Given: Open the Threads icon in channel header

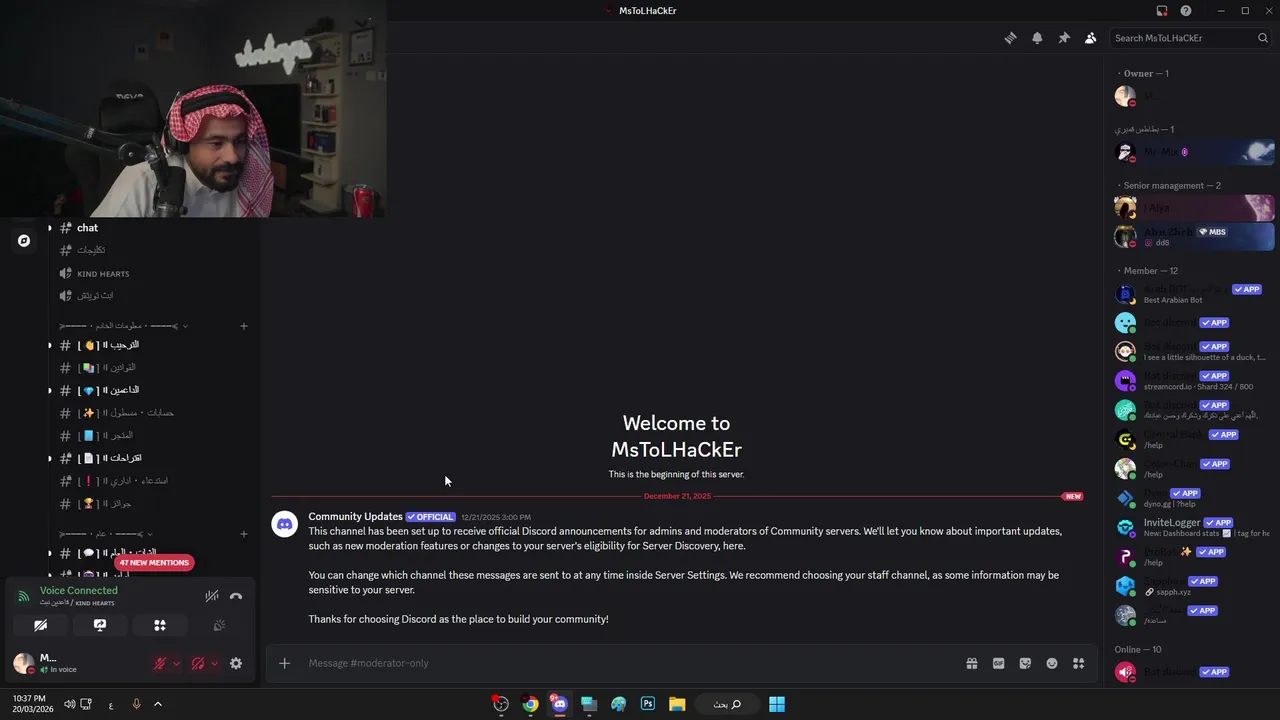Looking at the screenshot, I should click(1010, 38).
